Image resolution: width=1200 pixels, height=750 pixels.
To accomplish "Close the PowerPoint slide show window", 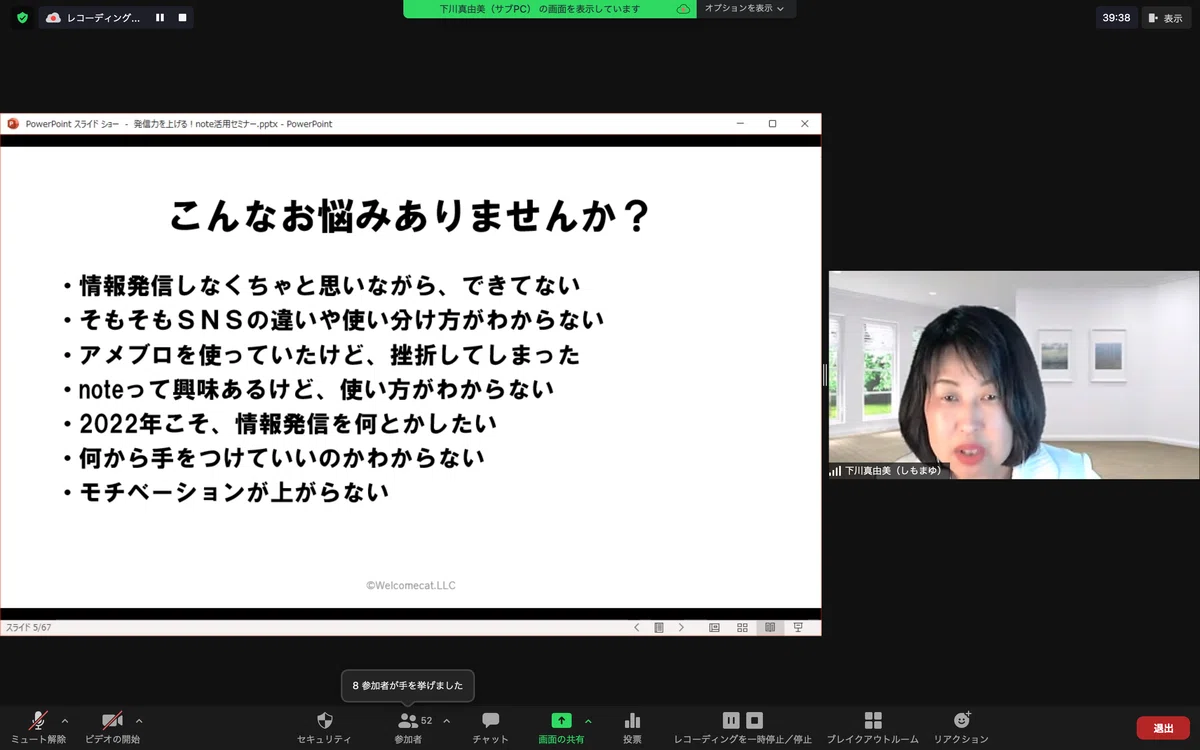I will [x=805, y=124].
